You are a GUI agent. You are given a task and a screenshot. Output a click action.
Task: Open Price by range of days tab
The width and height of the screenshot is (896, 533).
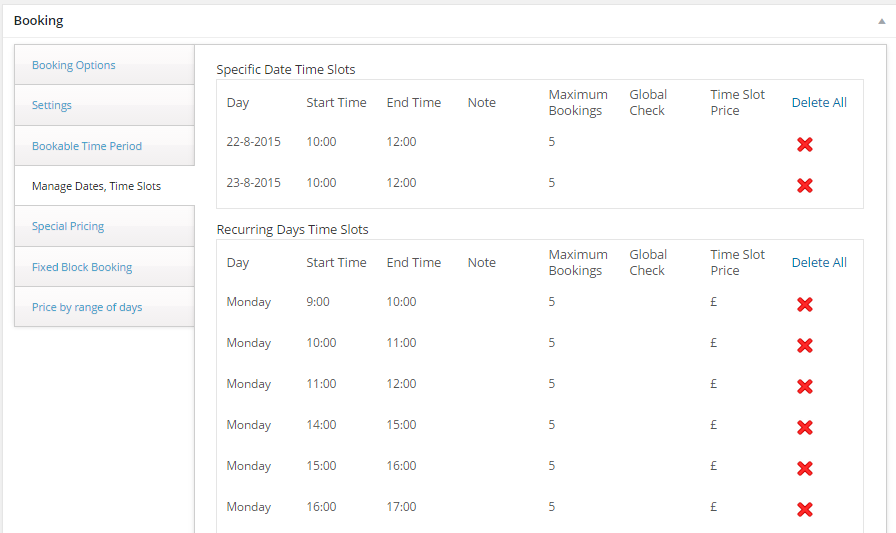pyautogui.click(x=87, y=307)
